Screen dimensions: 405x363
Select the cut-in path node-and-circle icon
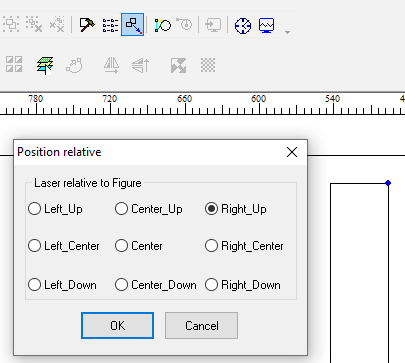click(163, 25)
